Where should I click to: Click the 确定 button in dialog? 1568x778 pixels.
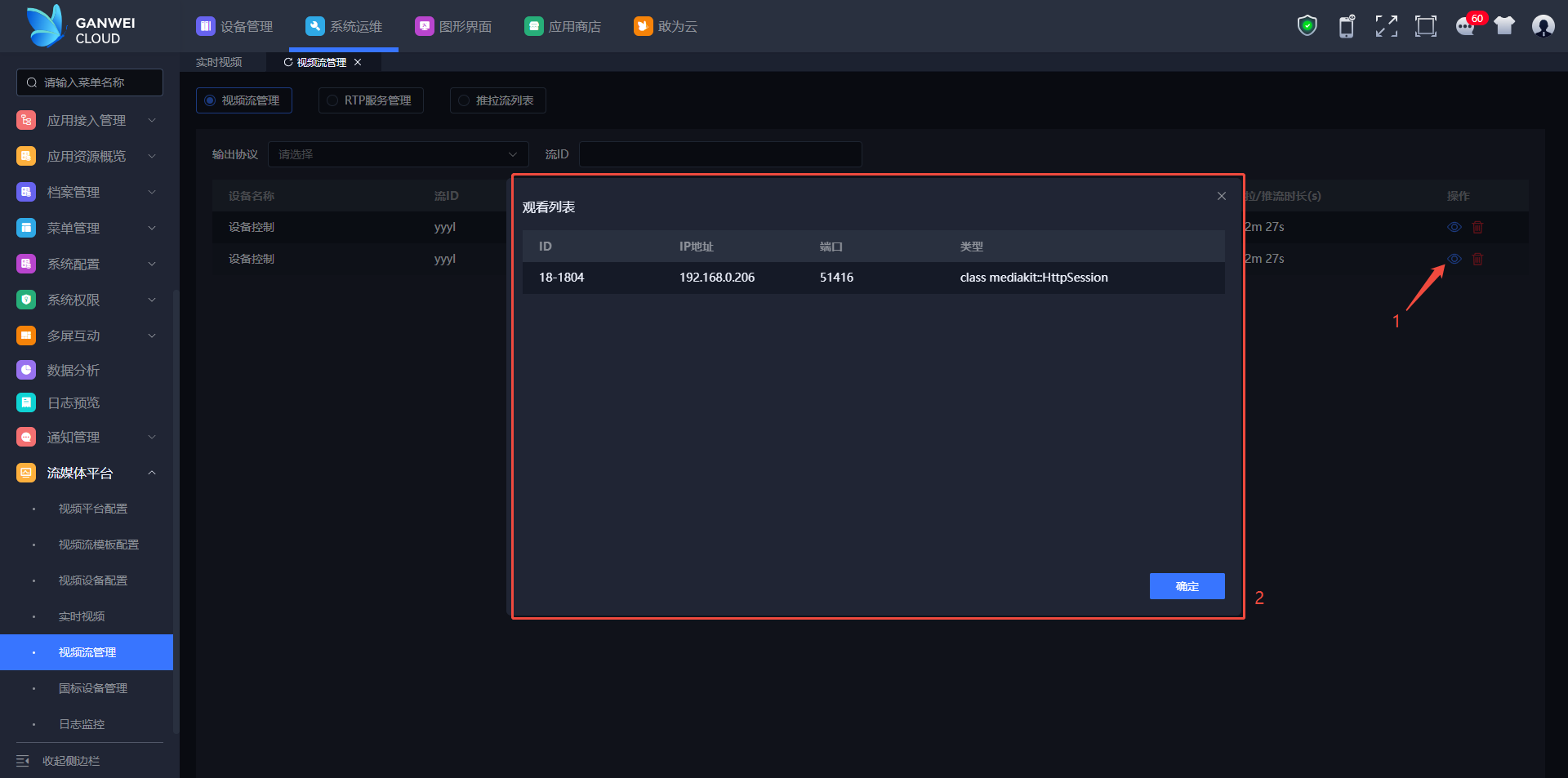[x=1187, y=586]
